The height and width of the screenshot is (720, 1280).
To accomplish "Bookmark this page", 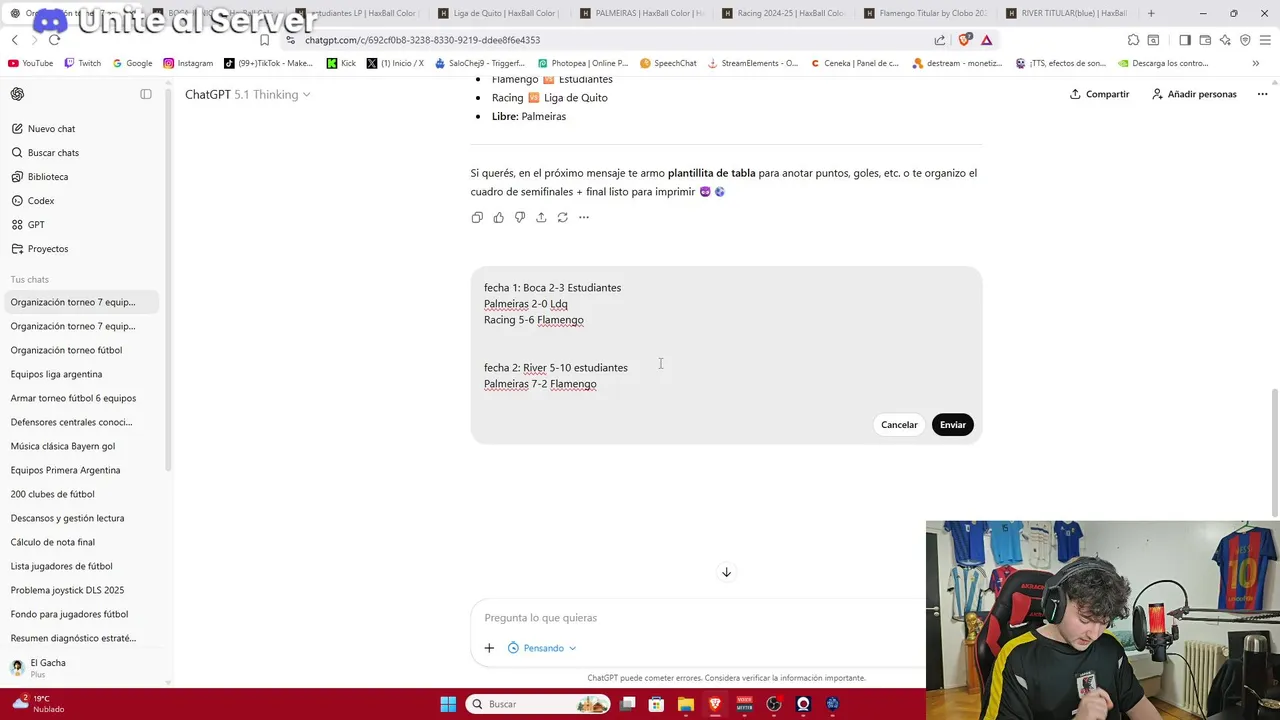I will tap(264, 40).
